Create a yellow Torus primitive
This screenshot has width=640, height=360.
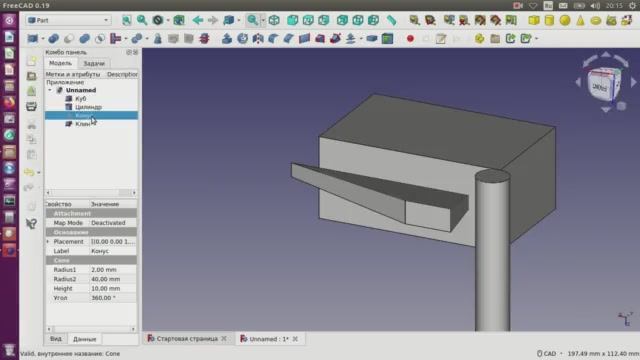(596, 20)
